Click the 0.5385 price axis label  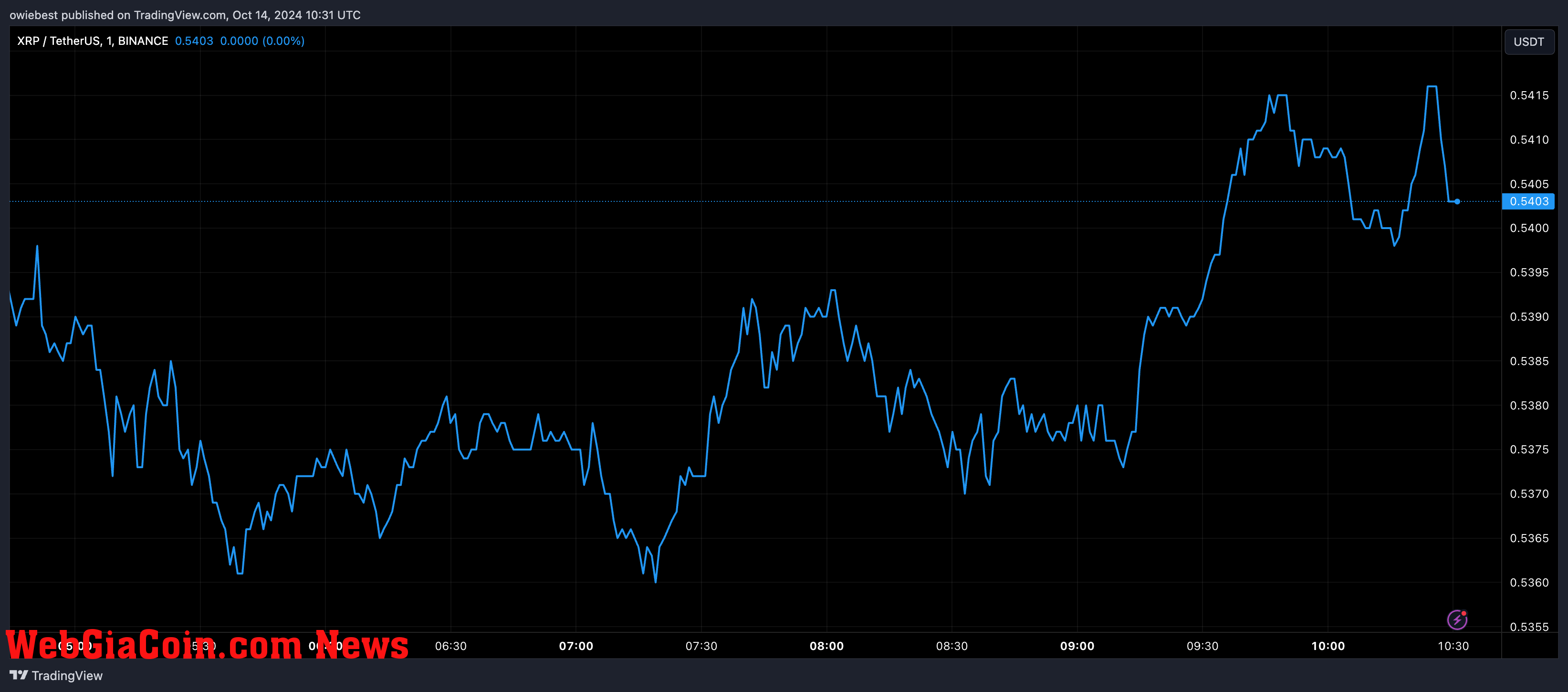click(1529, 362)
